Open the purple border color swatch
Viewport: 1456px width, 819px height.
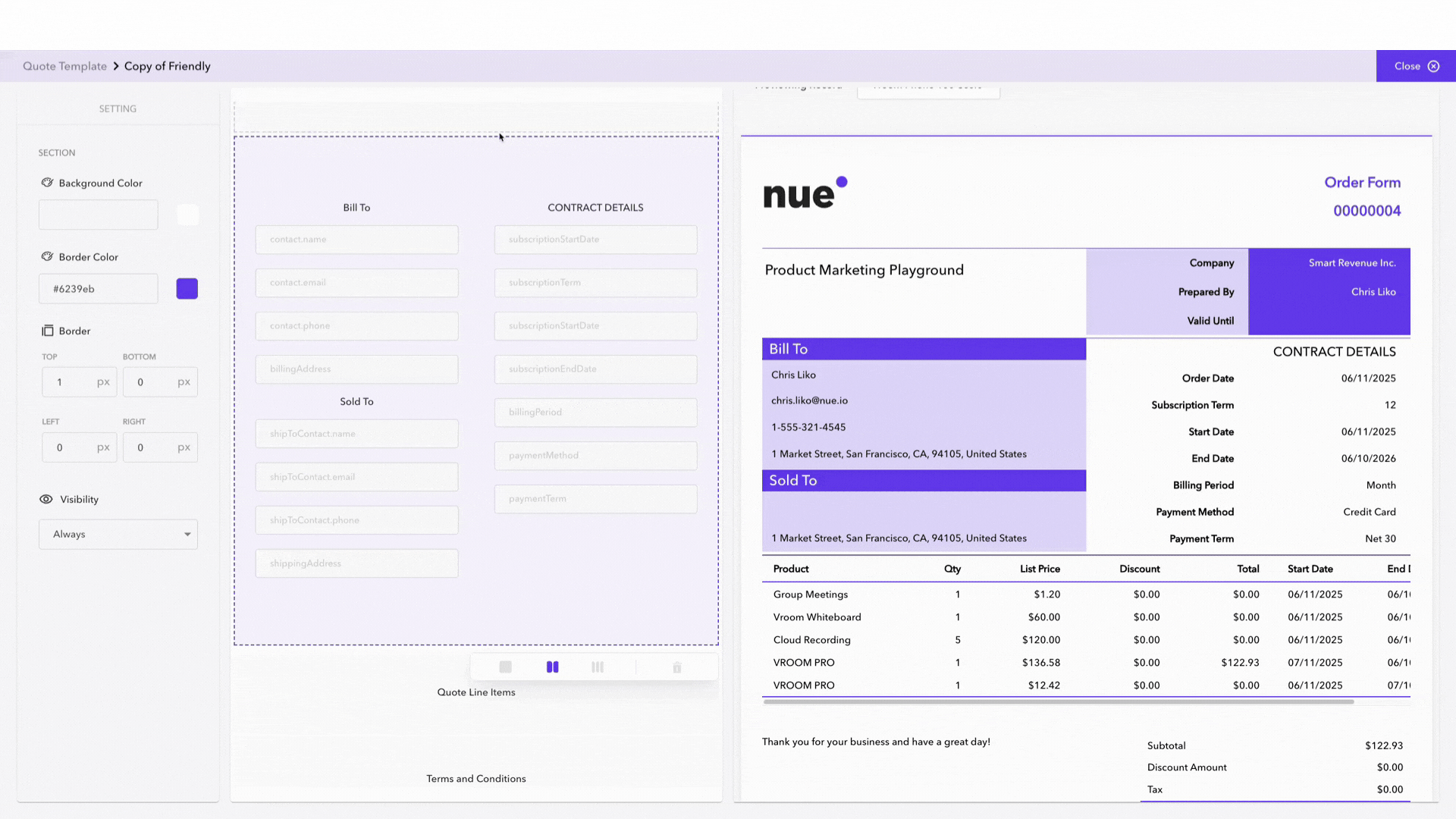pos(187,289)
